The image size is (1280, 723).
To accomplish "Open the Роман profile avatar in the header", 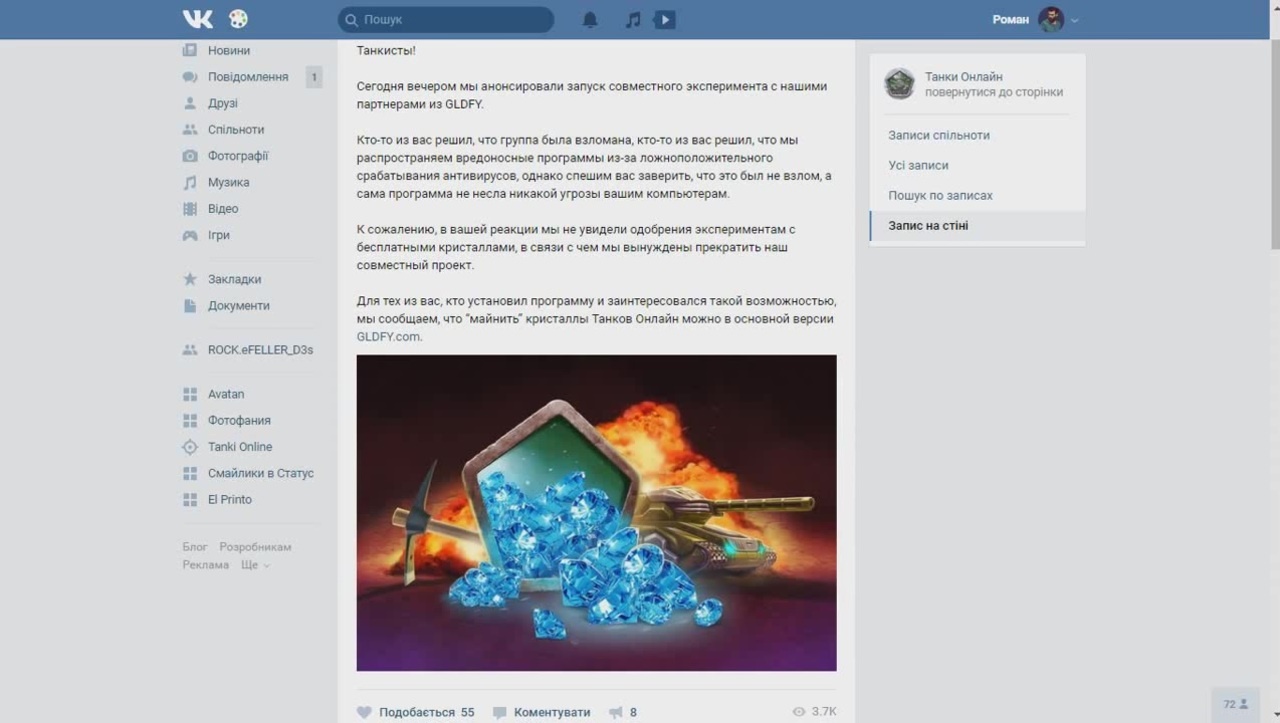I will [1051, 20].
